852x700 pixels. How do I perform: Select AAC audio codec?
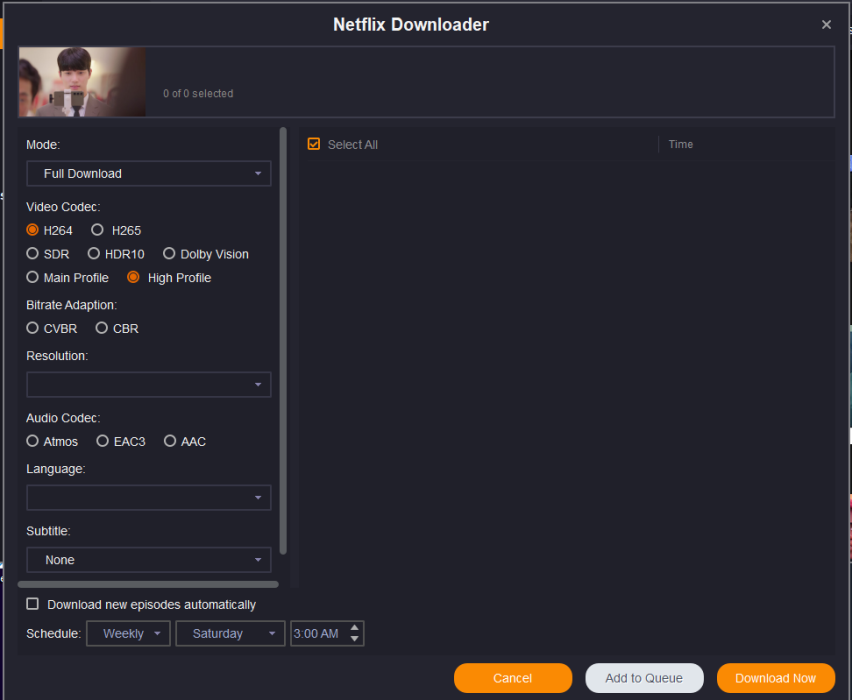(x=170, y=441)
